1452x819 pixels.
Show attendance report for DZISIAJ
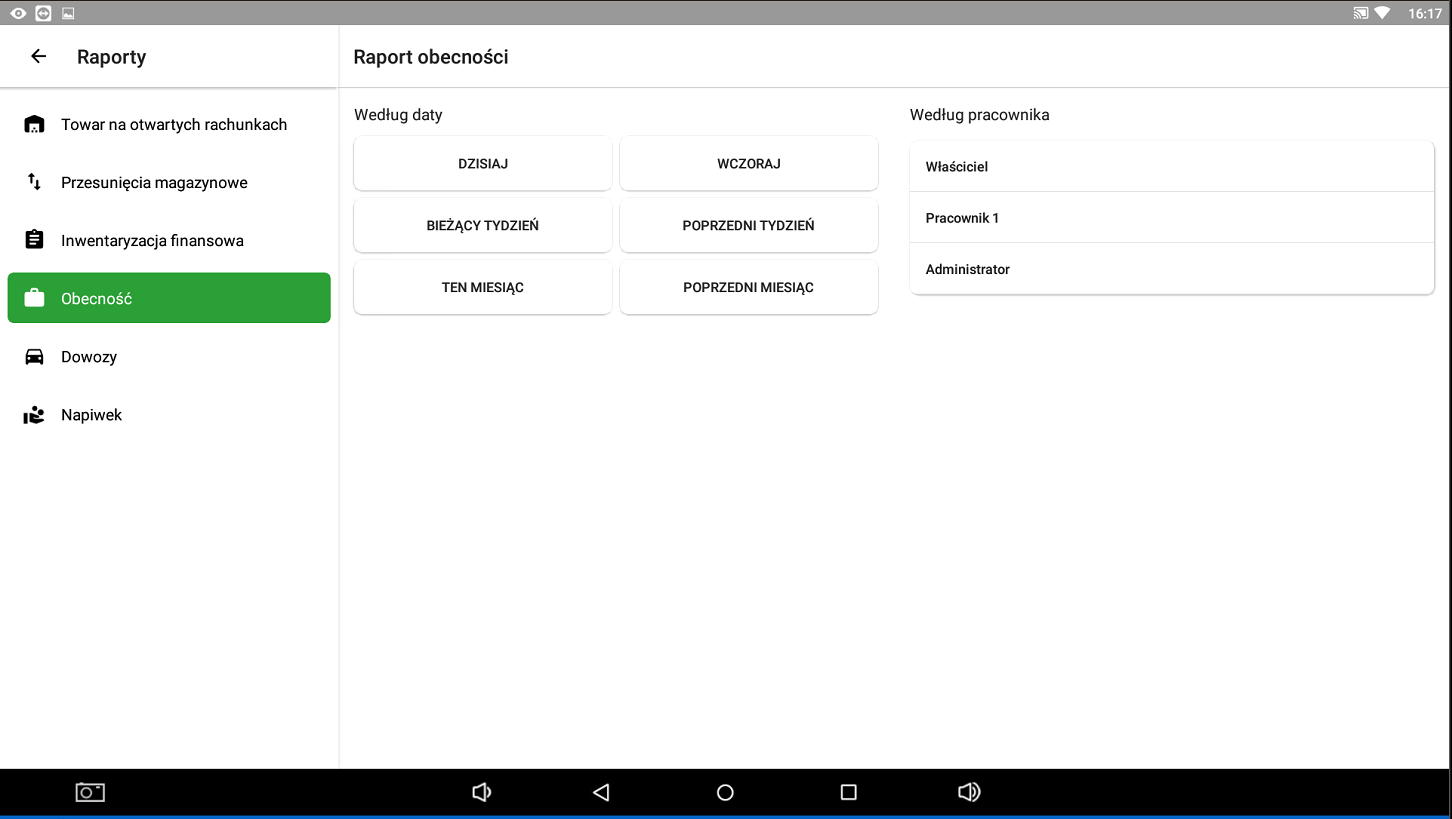point(483,164)
